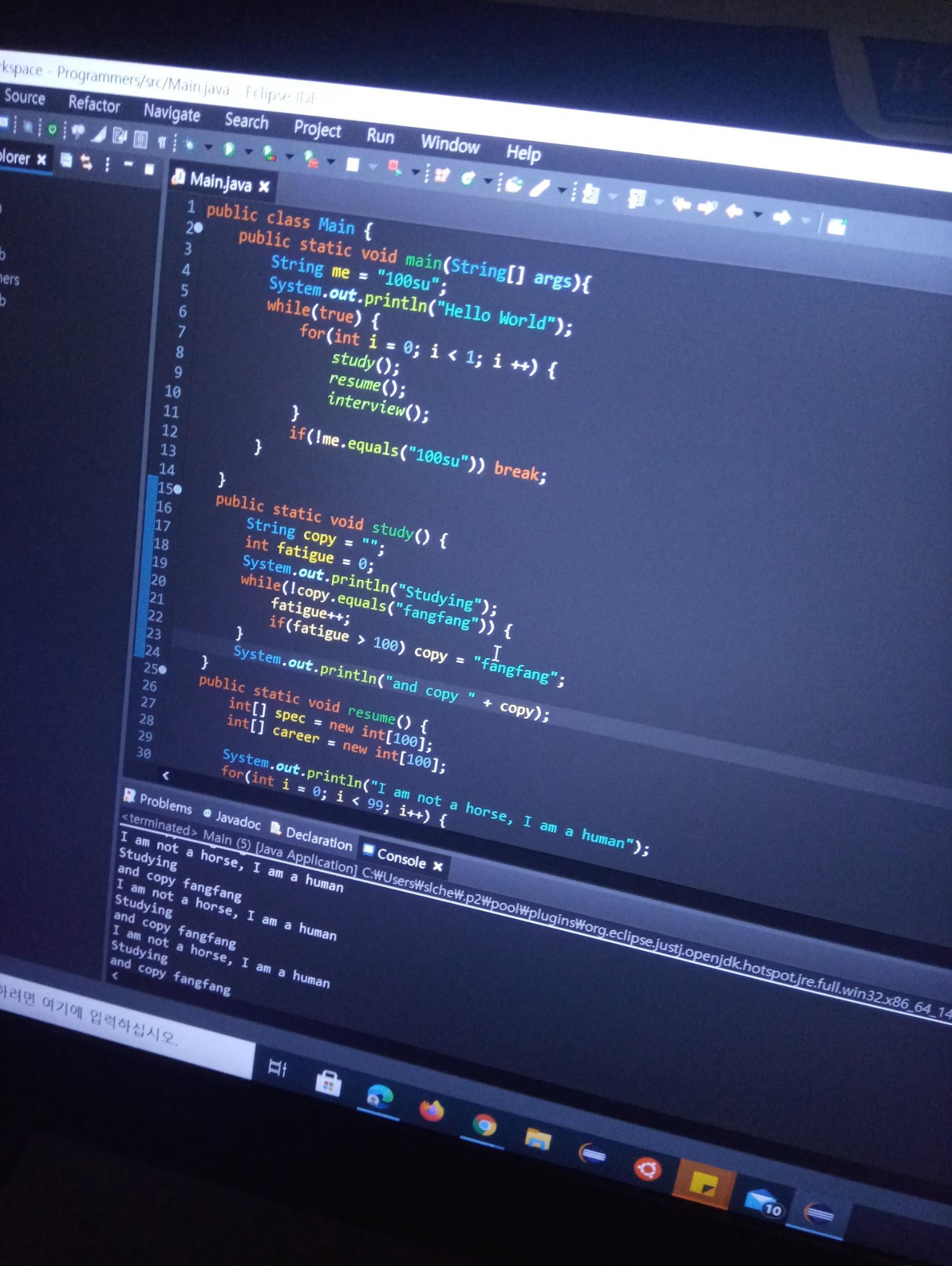The height and width of the screenshot is (1266, 952).
Task: Click the green power Skip Breakpoints icon
Action: coord(53,129)
